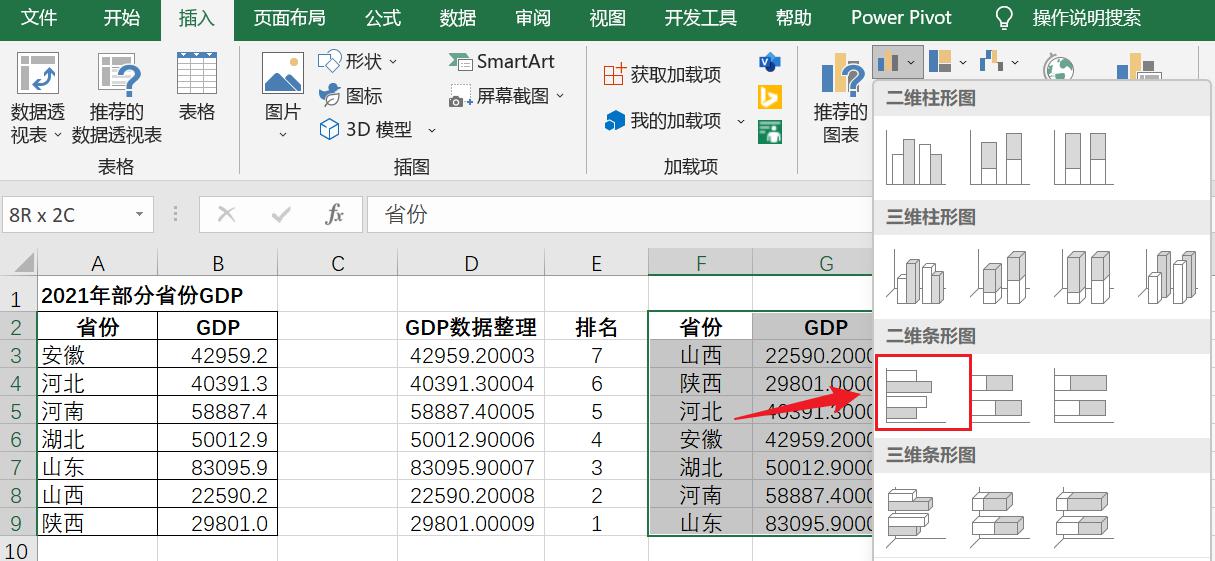The width and height of the screenshot is (1215, 561).
Task: Open Recommended PivotTables (推荐的数据透视表)
Action: pos(118,74)
